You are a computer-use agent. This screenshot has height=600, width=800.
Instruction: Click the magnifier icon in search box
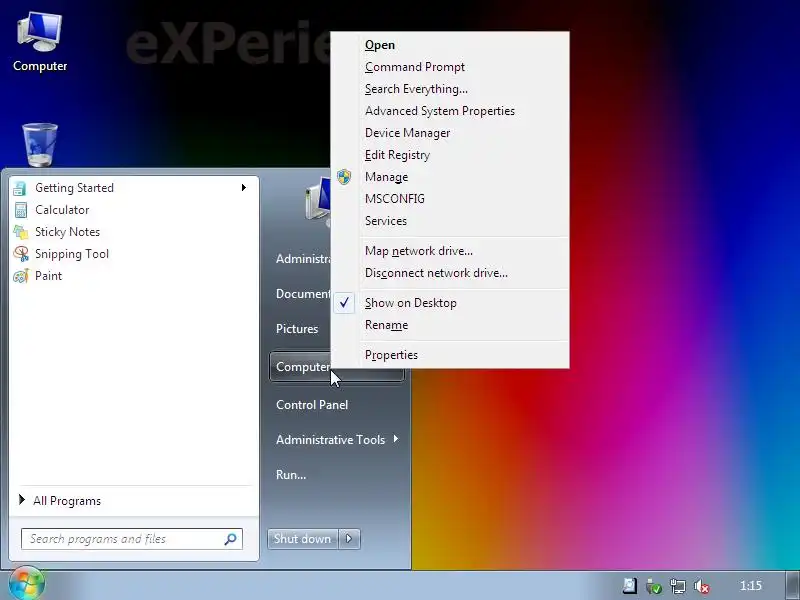(x=231, y=539)
